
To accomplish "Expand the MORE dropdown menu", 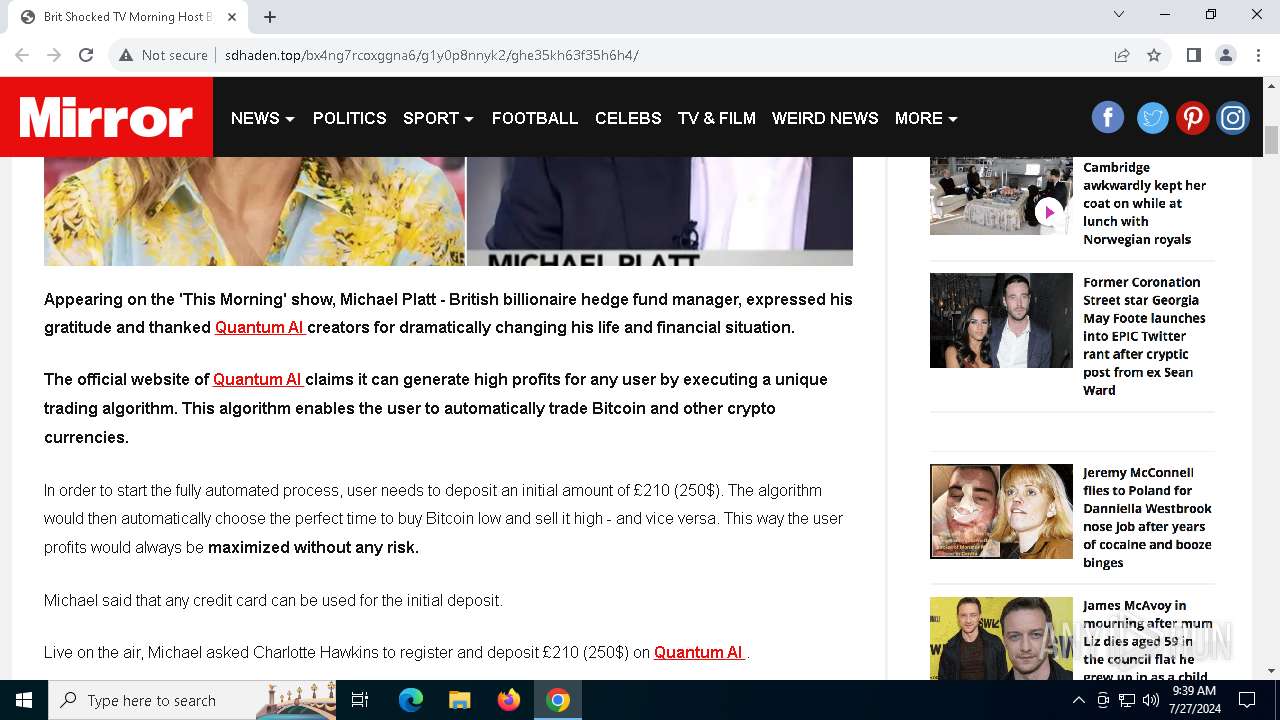I will point(926,118).
